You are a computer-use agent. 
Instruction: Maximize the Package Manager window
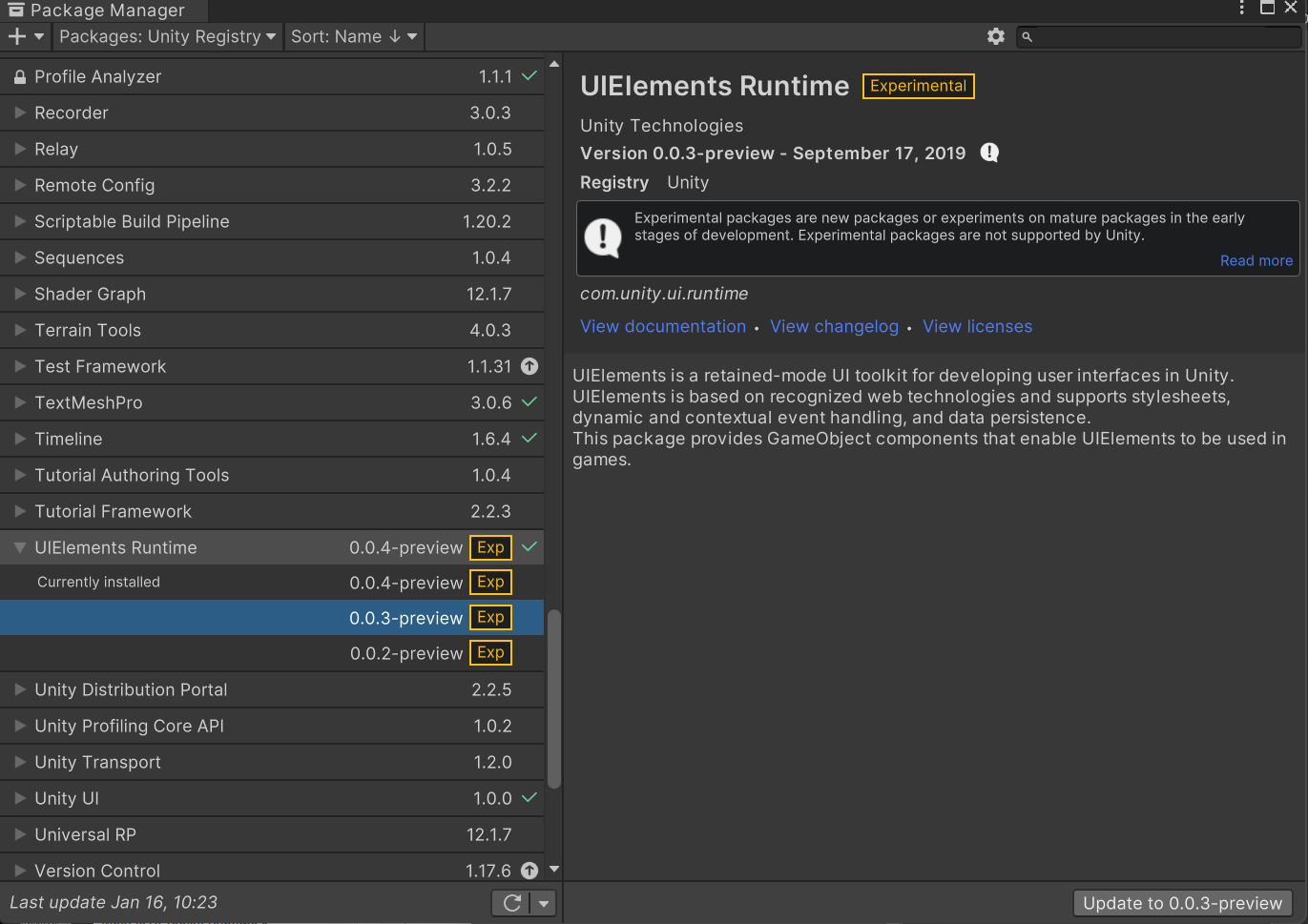[x=1267, y=8]
